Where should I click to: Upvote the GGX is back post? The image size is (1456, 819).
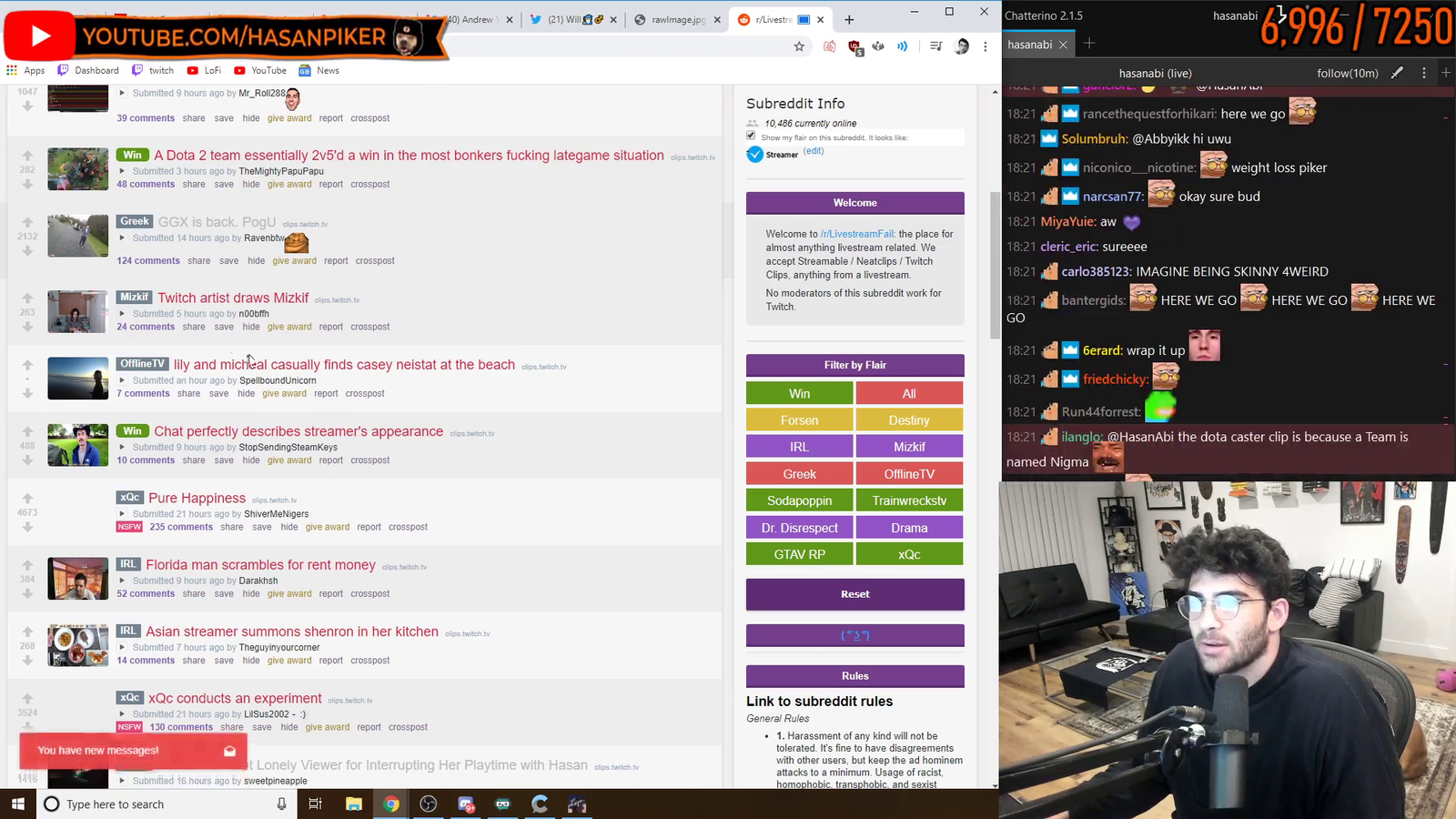27,222
